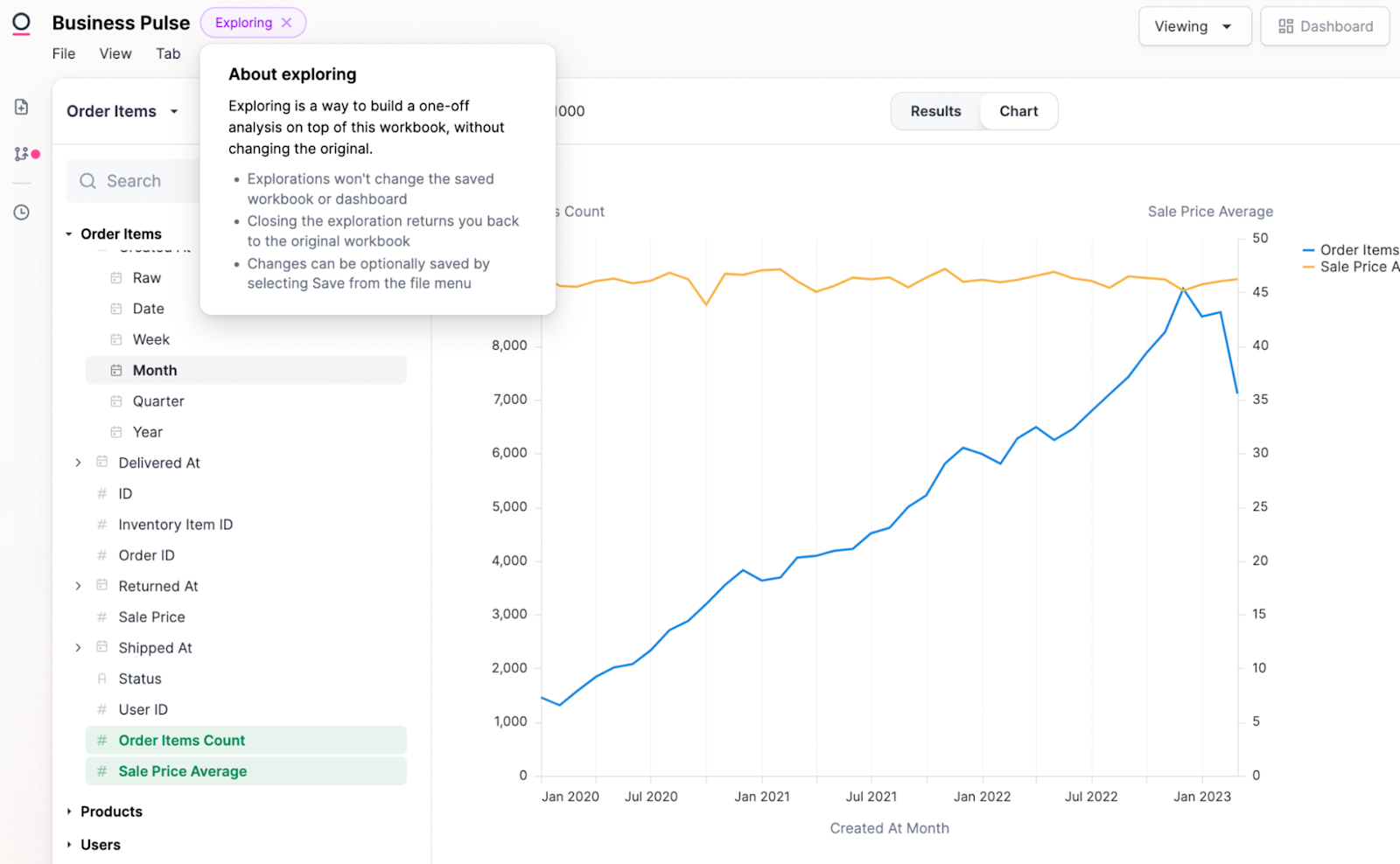Image resolution: width=1400 pixels, height=864 pixels.
Task: Click the search magnifier icon
Action: coord(87,181)
